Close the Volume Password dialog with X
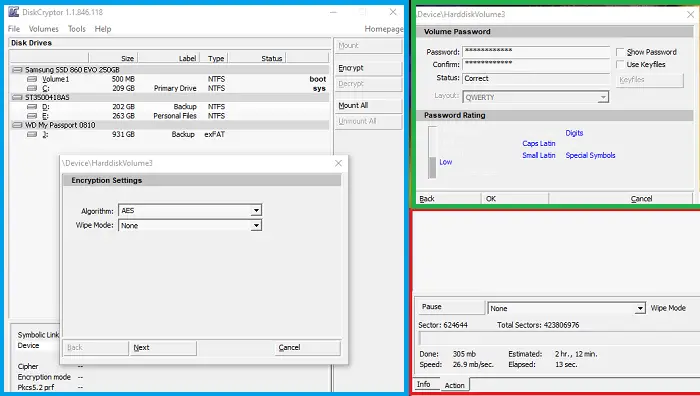This screenshot has width=700, height=396. (690, 14)
